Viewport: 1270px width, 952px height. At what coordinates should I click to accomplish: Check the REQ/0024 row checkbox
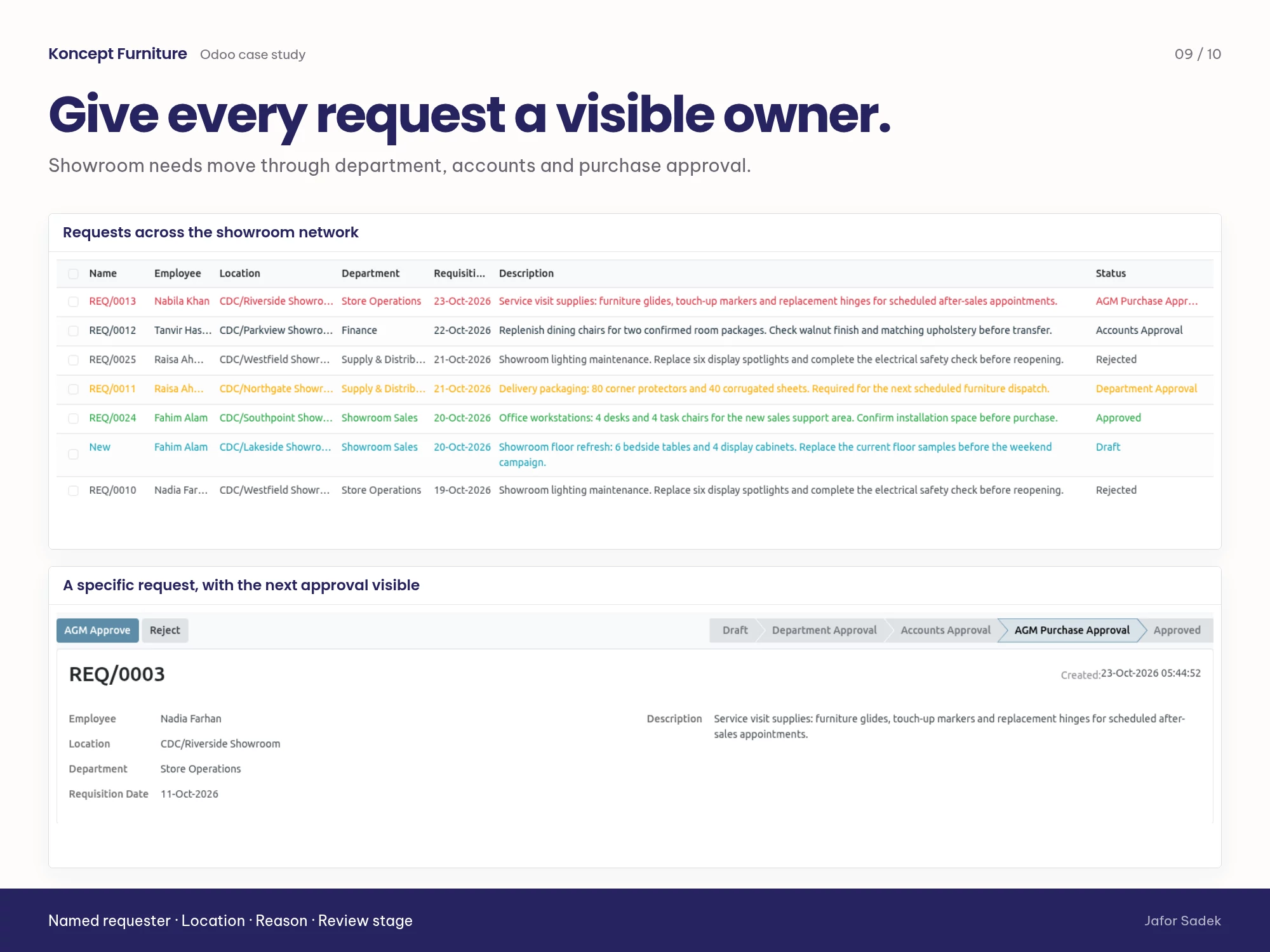[74, 419]
